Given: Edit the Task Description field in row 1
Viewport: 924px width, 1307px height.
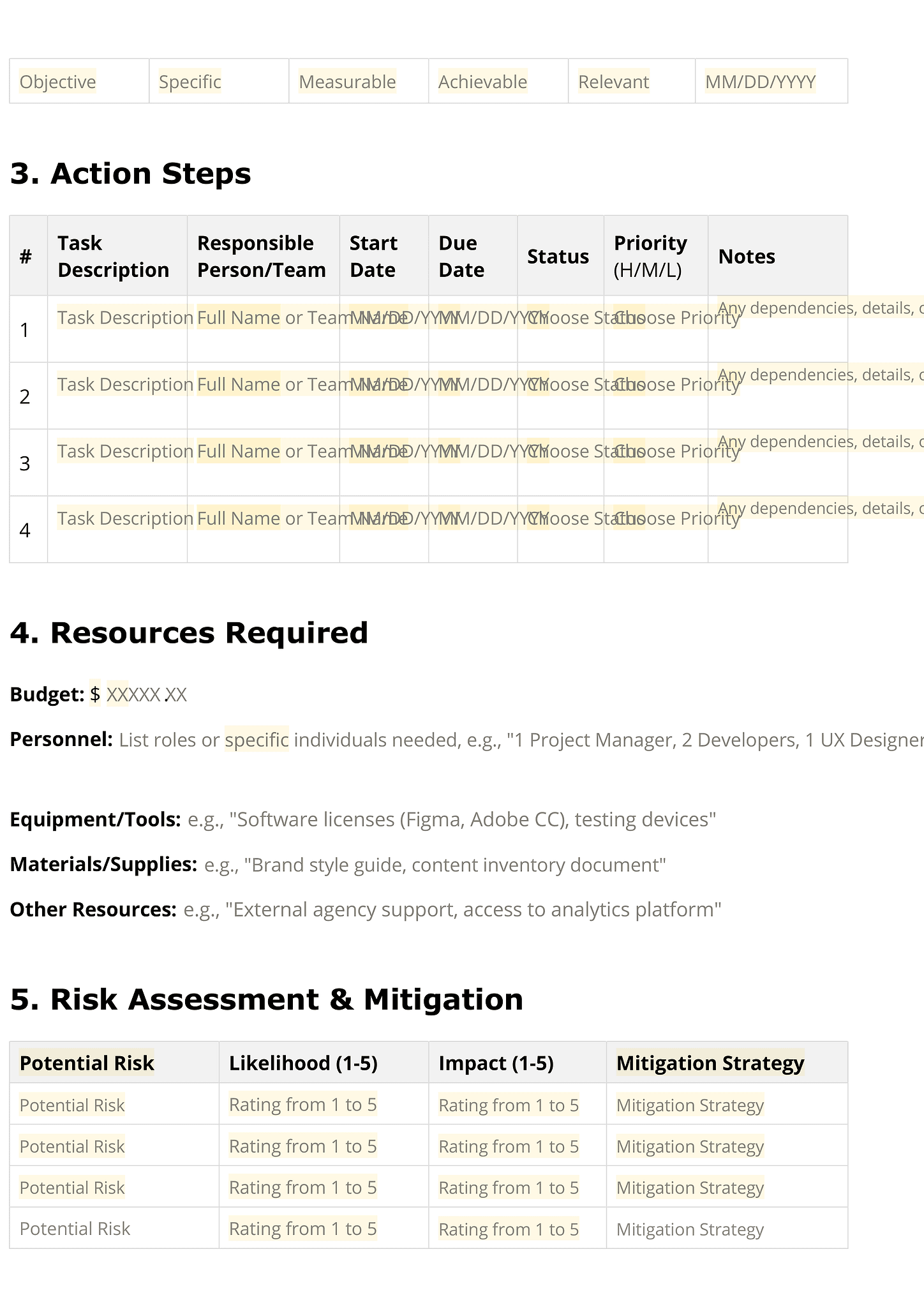Looking at the screenshot, I should (125, 317).
